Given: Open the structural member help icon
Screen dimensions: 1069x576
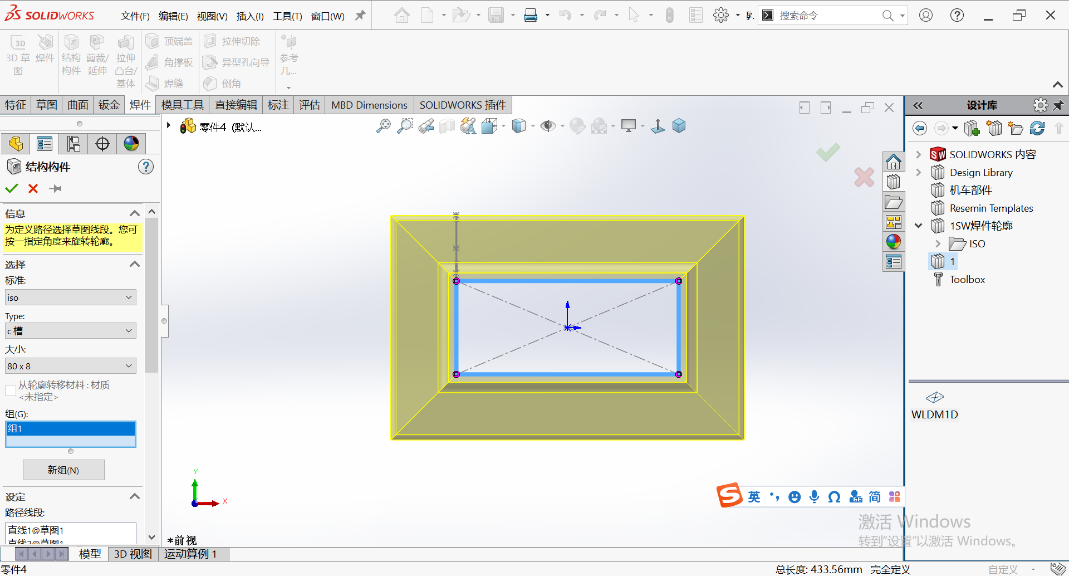Looking at the screenshot, I should 145,167.
